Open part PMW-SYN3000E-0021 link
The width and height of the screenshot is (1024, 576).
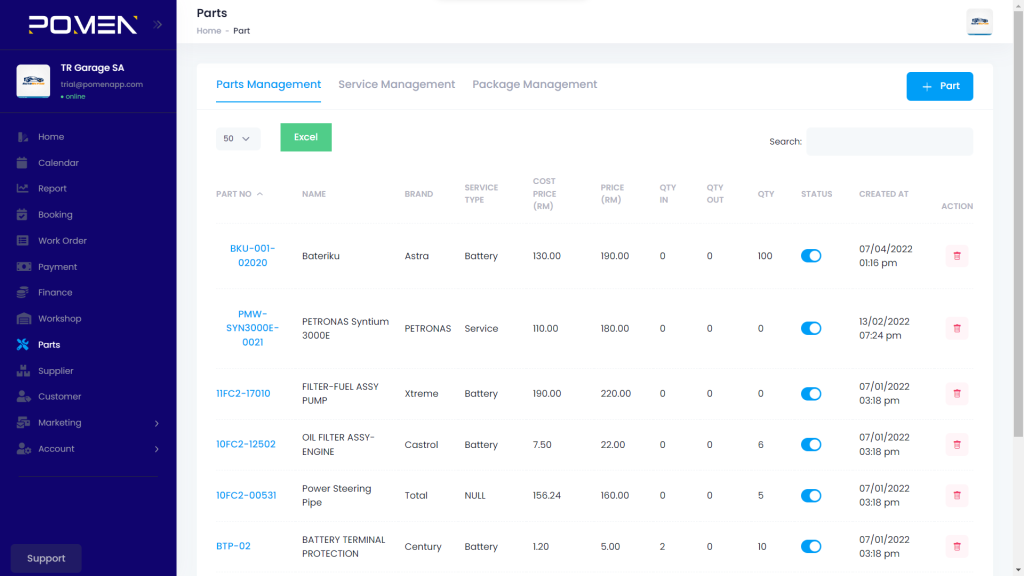[253, 328]
